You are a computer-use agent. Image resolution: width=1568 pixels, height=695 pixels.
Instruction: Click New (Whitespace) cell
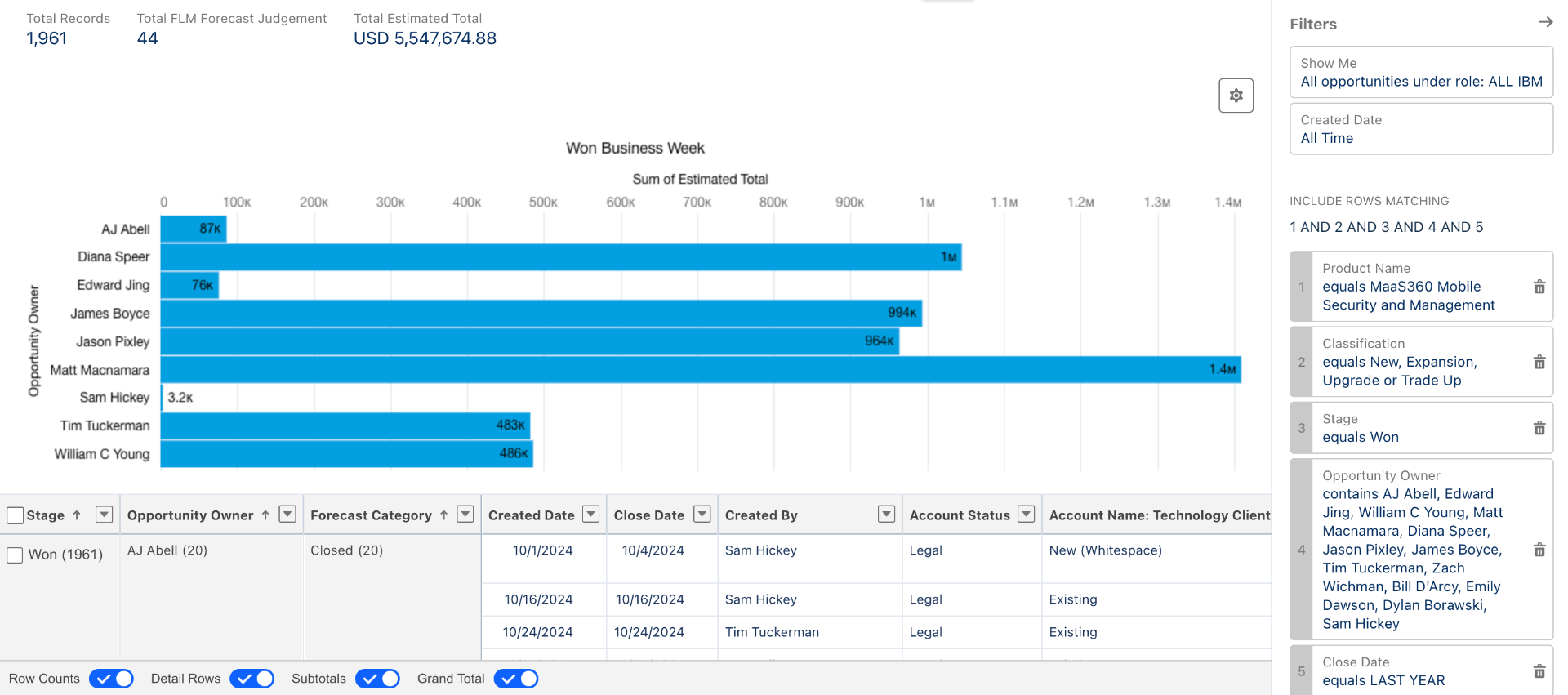point(1106,550)
